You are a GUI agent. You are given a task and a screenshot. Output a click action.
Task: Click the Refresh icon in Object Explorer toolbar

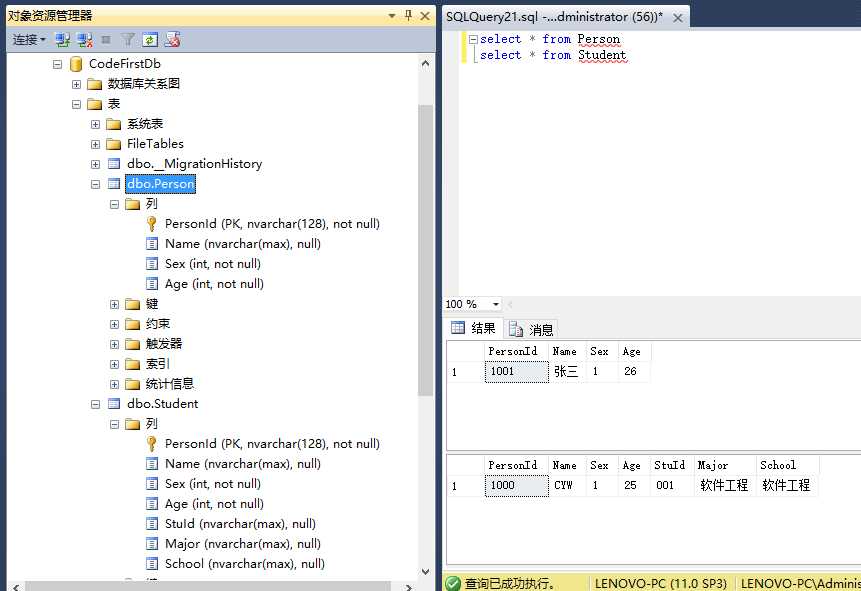coord(150,40)
